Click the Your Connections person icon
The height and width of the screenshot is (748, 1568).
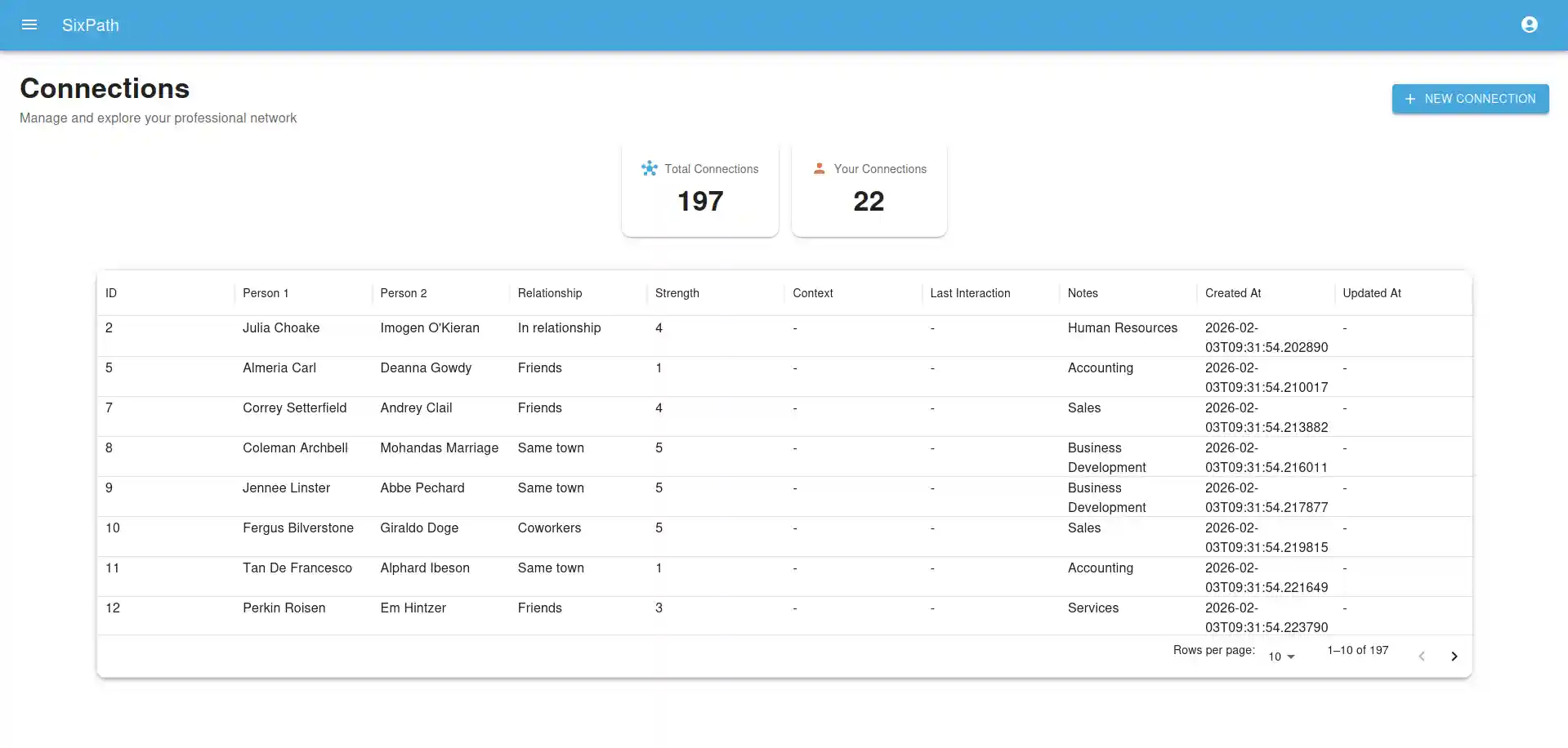(x=819, y=168)
